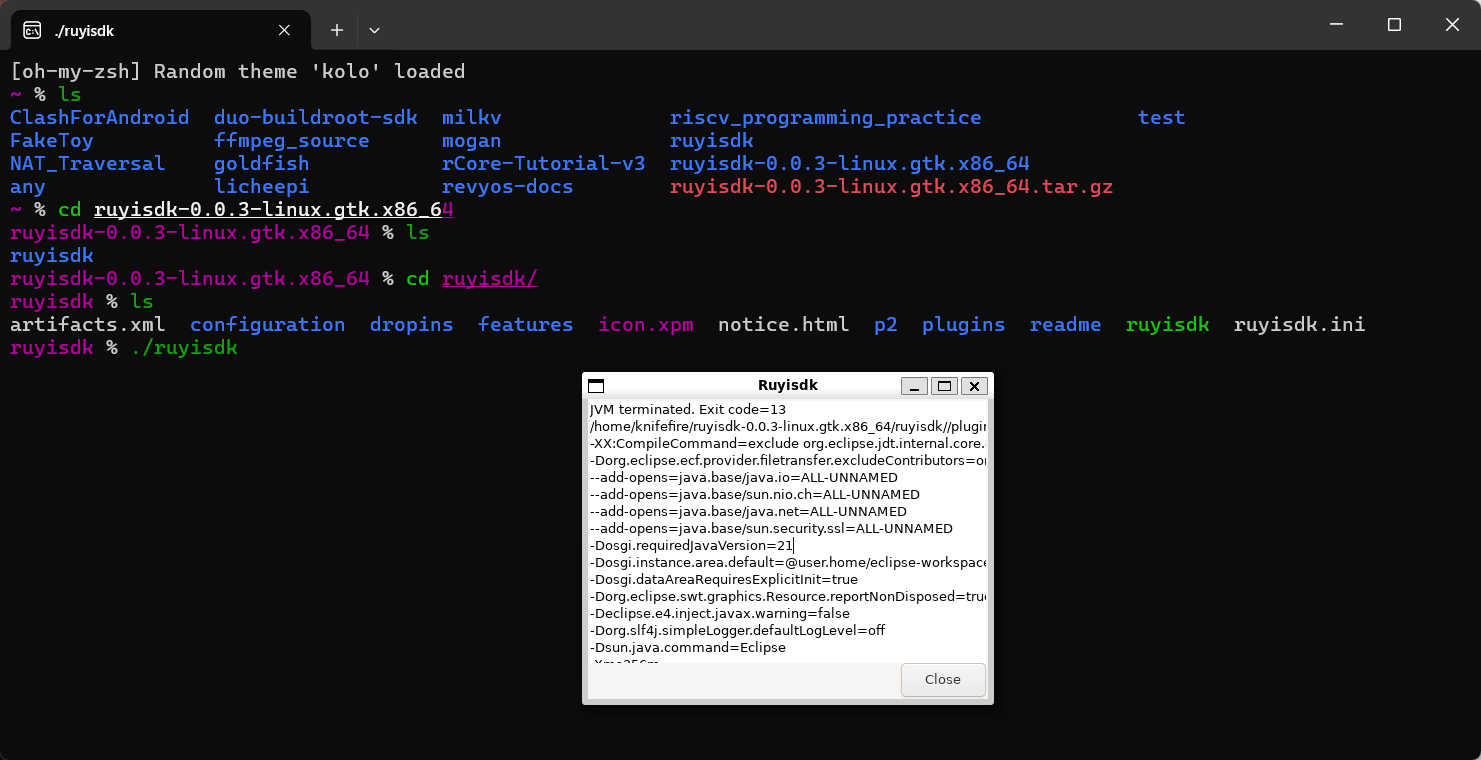The image size is (1481, 760).
Task: Open the Ruyisdk dialog window menu icon
Action: 596,386
